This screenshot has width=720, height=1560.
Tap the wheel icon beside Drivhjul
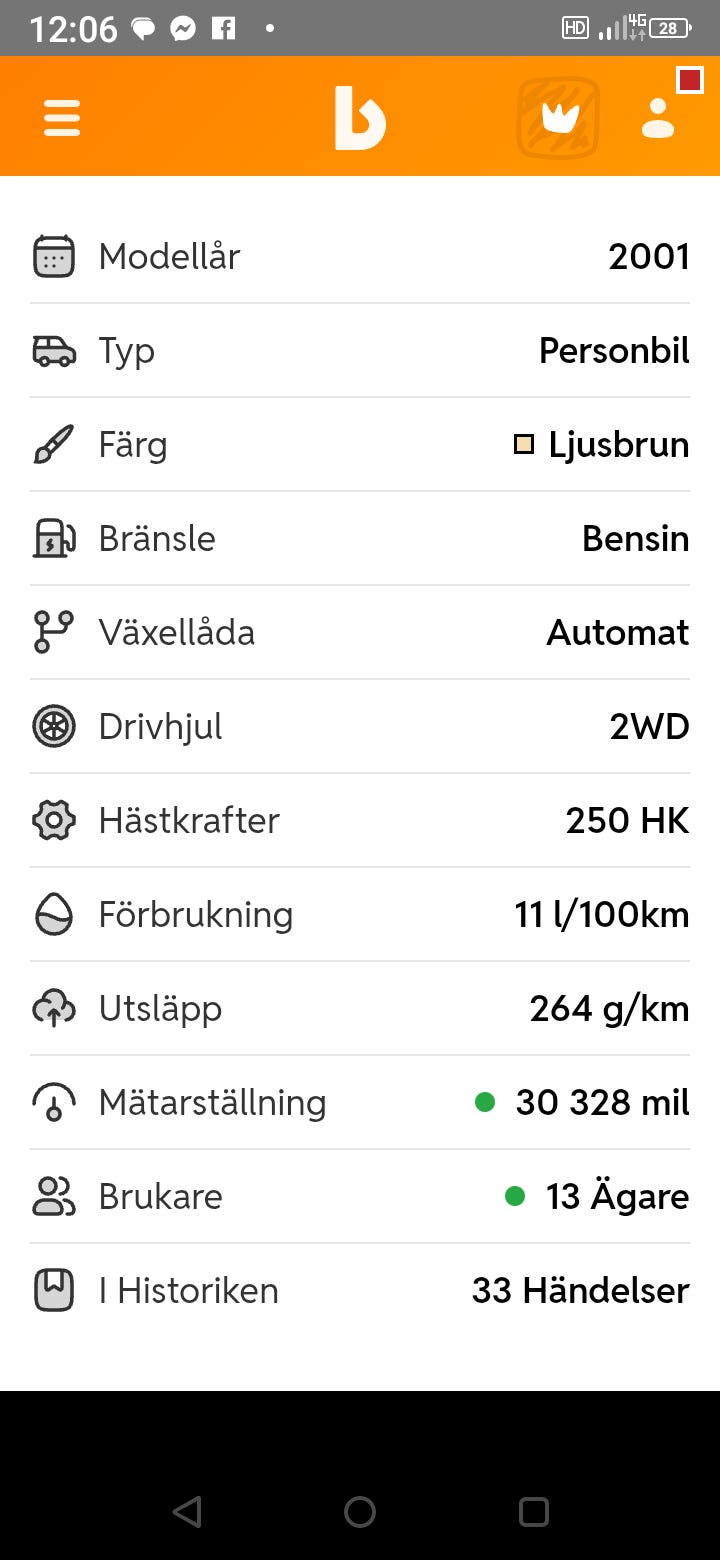point(54,726)
